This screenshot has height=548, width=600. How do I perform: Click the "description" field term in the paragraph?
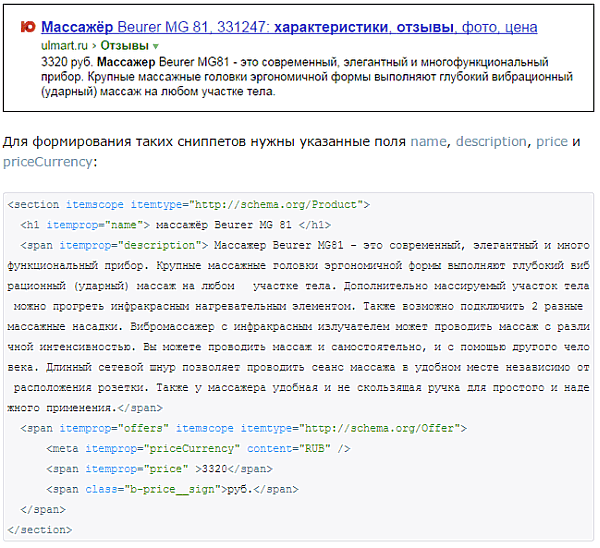click(x=491, y=142)
